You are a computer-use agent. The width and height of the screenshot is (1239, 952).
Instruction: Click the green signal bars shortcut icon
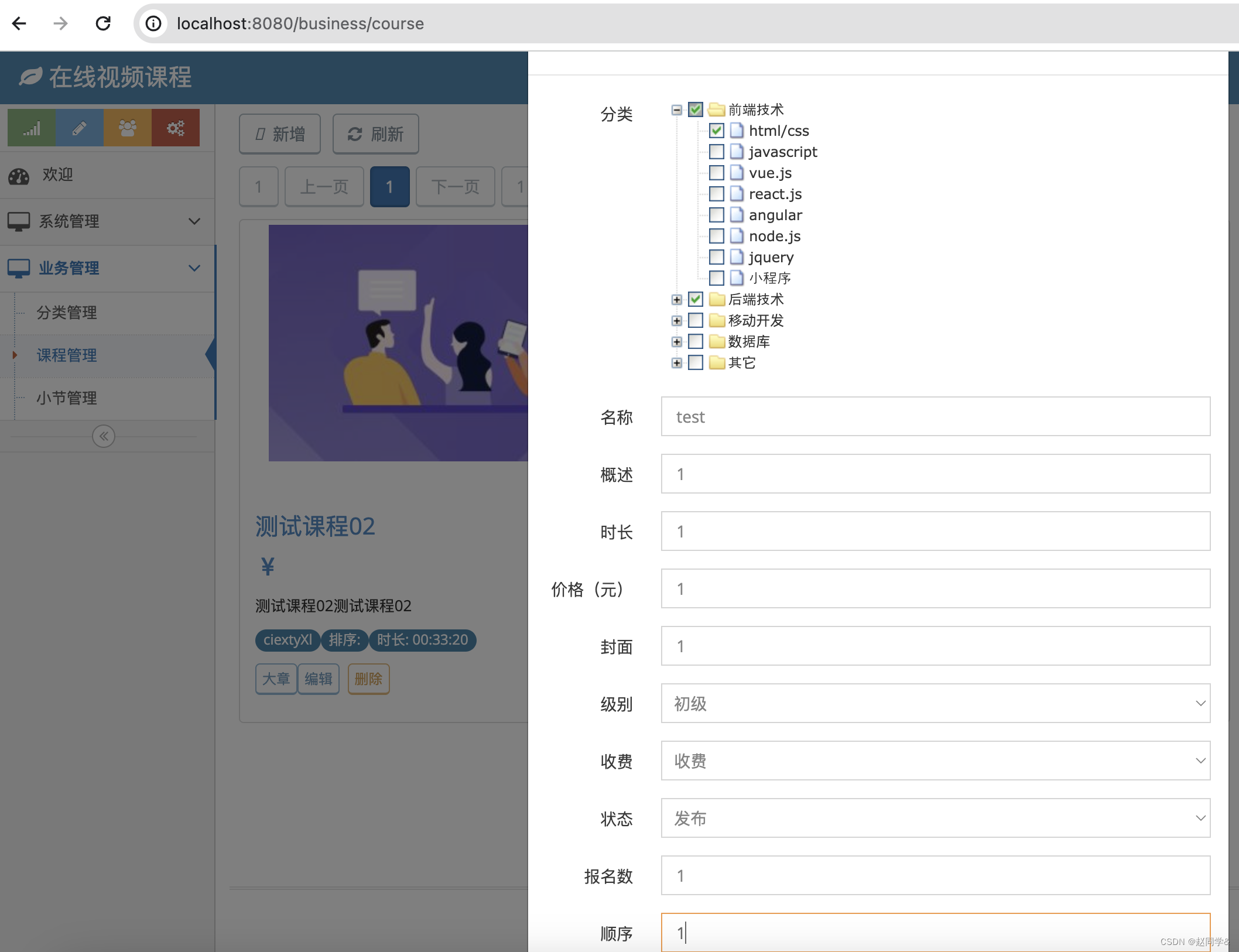[x=32, y=128]
